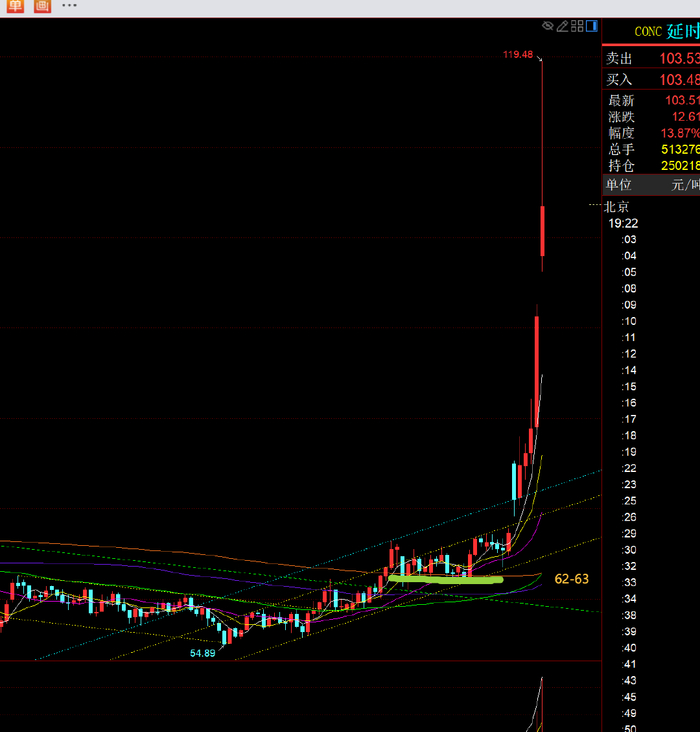Image resolution: width=700 pixels, height=732 pixels.
Task: Select the pencil drawing tool icon
Action: pyautogui.click(x=562, y=26)
